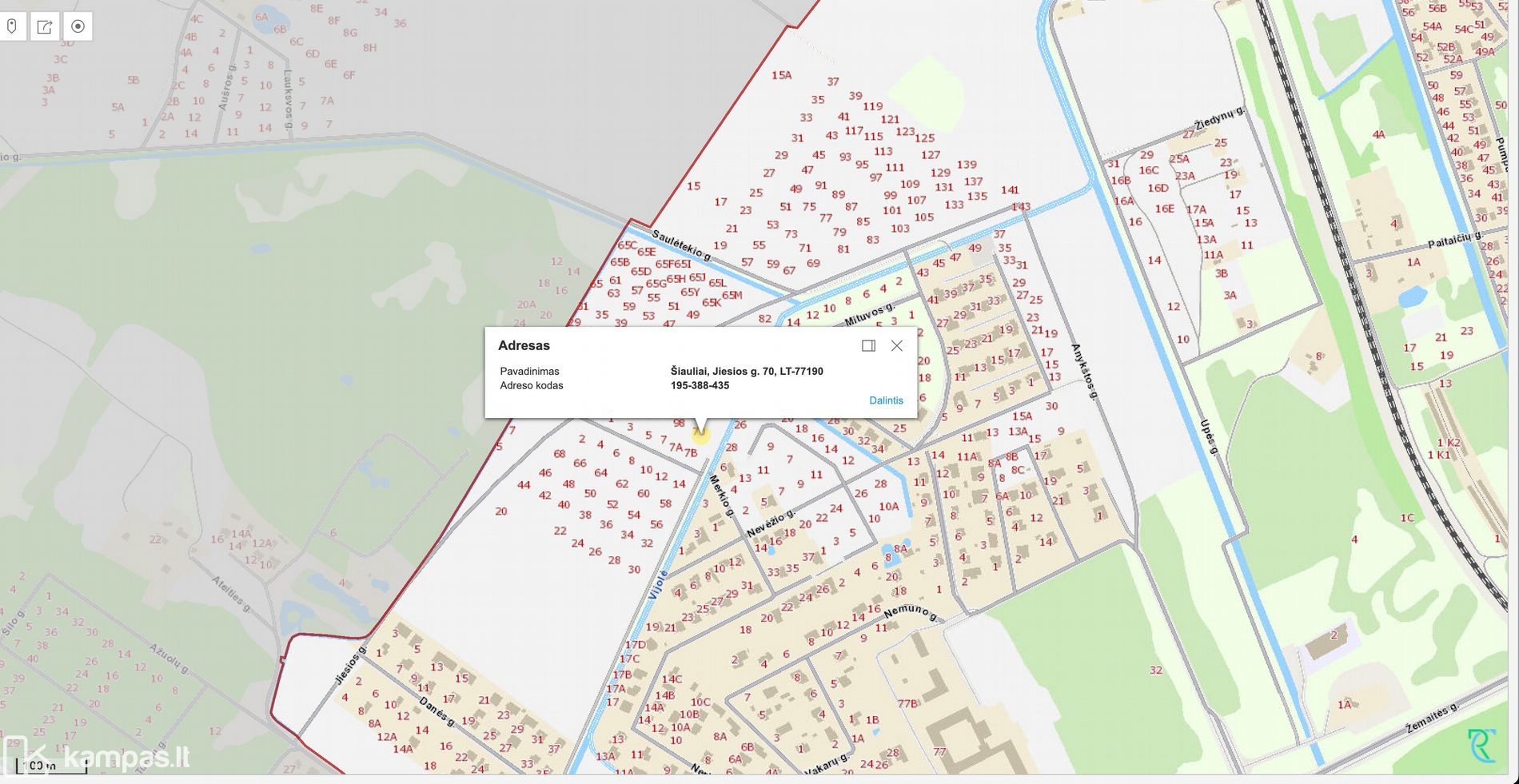Select address point 65M on the map
Screen dimensions: 1519x784
tap(732, 295)
